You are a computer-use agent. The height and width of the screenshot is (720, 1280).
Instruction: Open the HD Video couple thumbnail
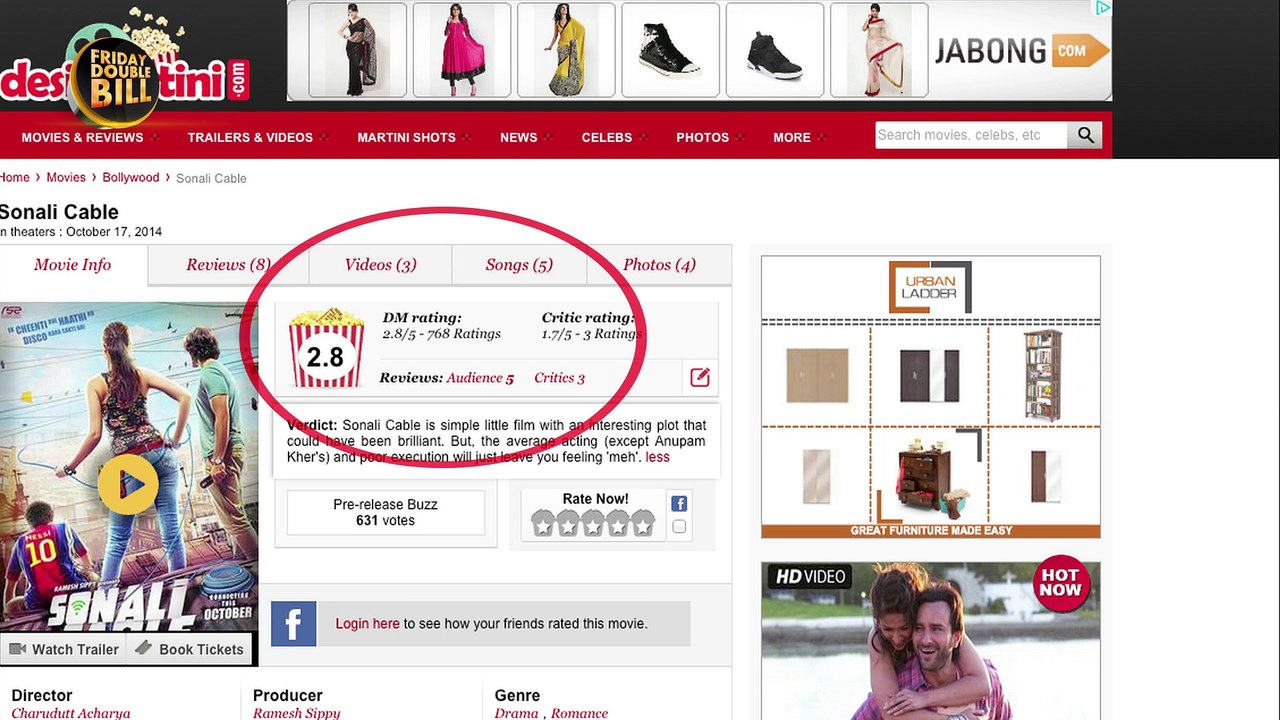pos(930,641)
